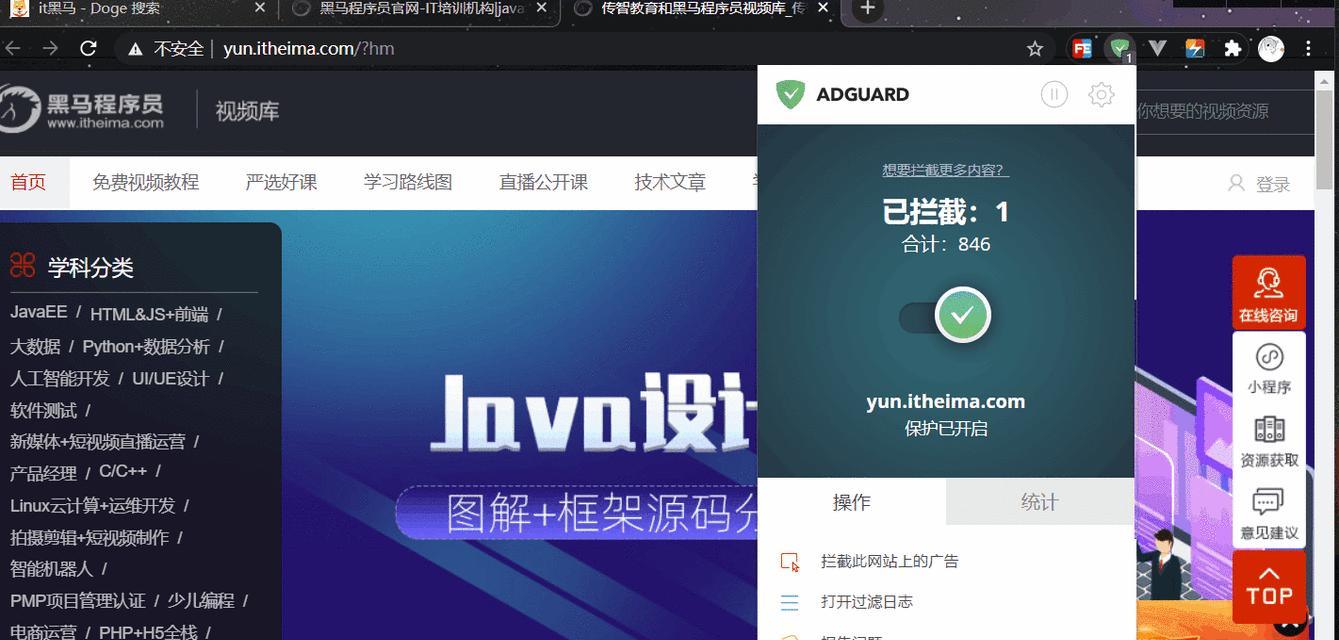Open 技术文章 navigation item
Viewport: 1339px width, 640px height.
670,182
